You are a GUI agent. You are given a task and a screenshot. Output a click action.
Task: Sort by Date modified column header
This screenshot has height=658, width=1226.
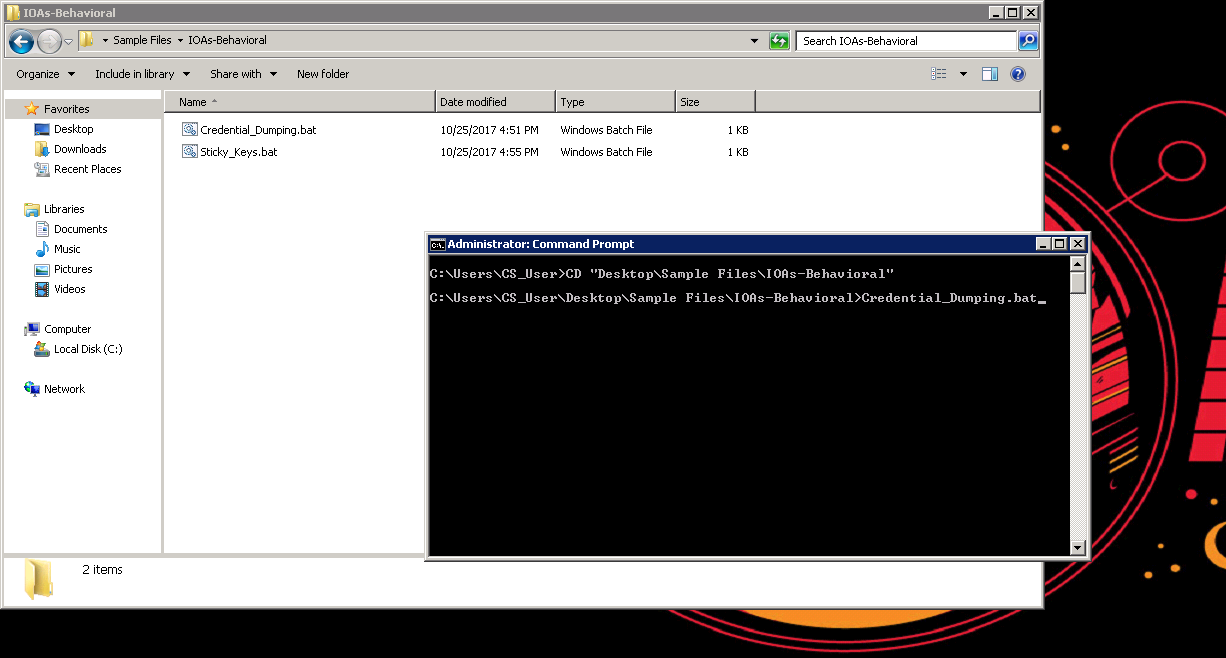[x=494, y=102]
